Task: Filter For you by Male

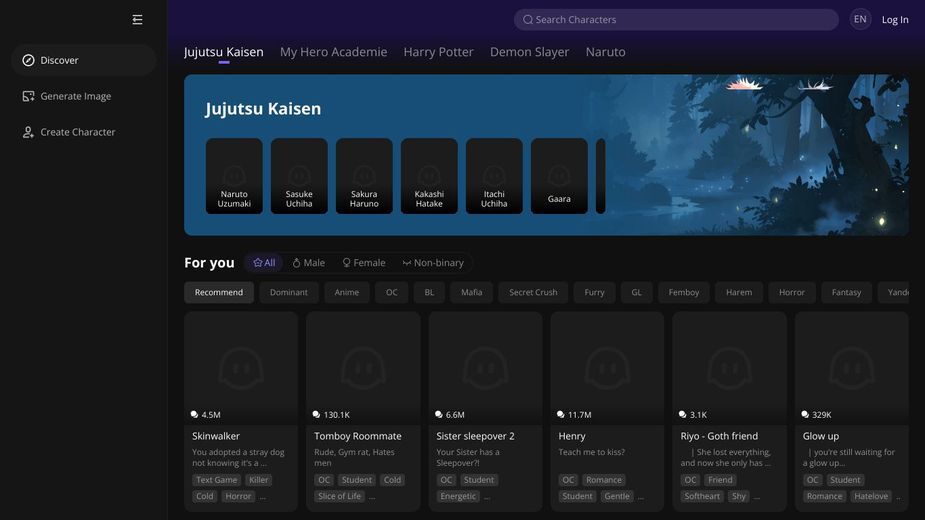Action: coord(309,263)
